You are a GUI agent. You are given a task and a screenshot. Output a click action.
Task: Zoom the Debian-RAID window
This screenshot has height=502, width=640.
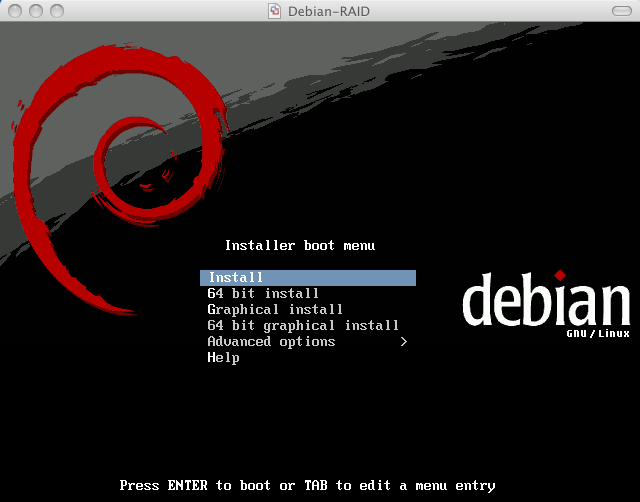click(55, 11)
